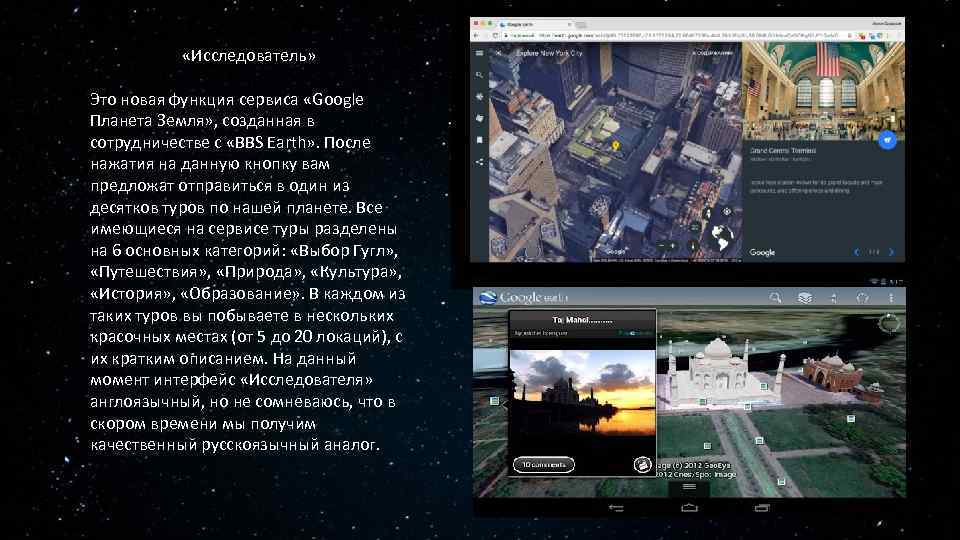The height and width of the screenshot is (540, 960).
Task: Close the Explore New York City tour
Action: click(x=499, y=53)
